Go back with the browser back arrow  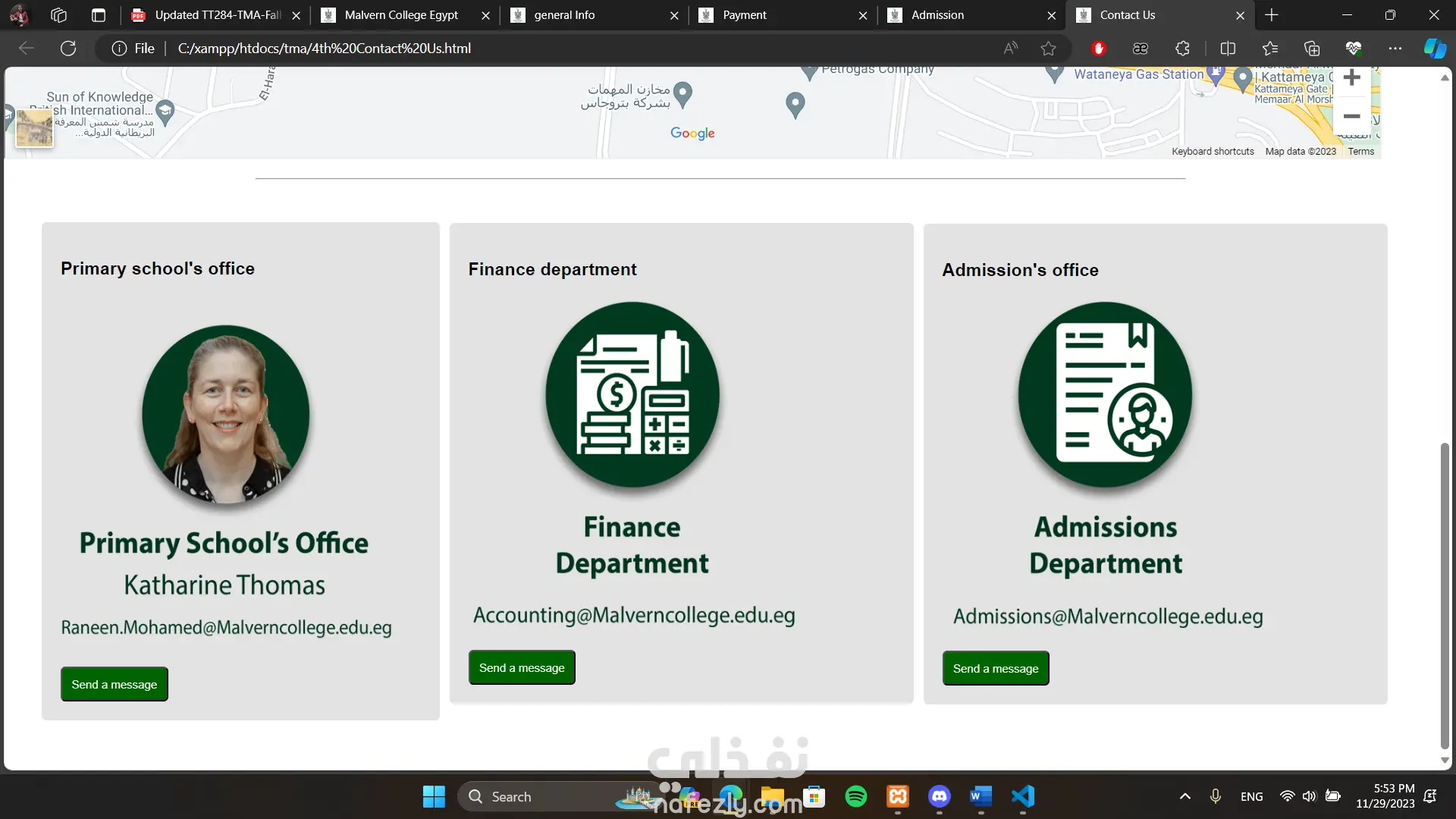coord(27,49)
